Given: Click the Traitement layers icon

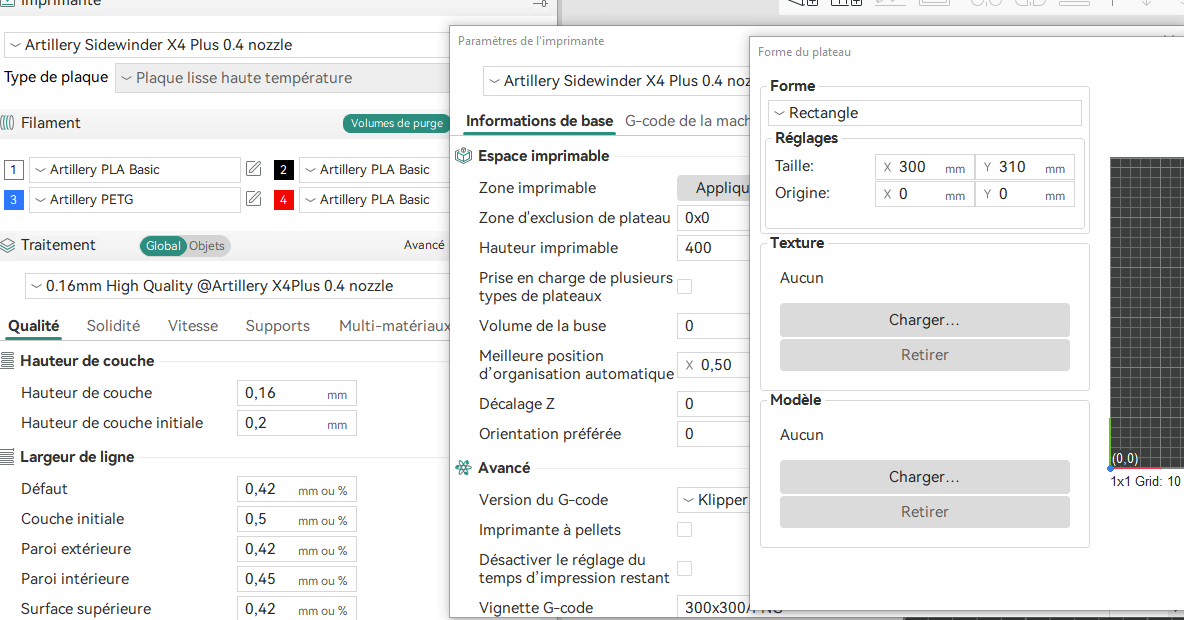Looking at the screenshot, I should pyautogui.click(x=8, y=245).
